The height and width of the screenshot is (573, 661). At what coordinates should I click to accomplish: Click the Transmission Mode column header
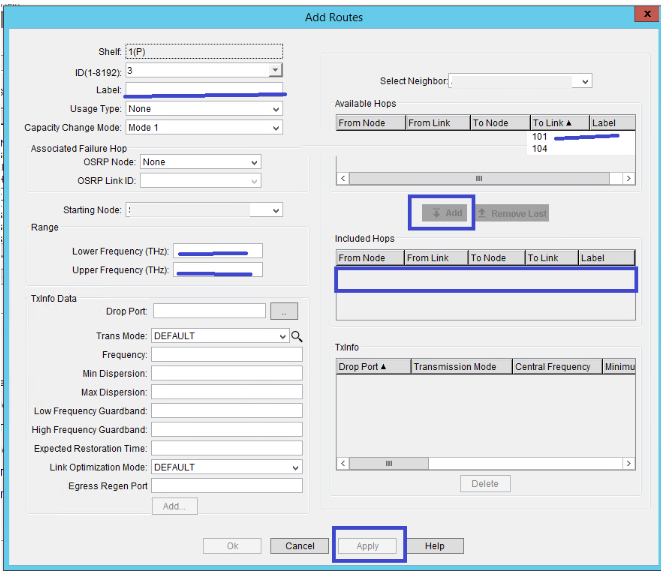(x=462, y=366)
